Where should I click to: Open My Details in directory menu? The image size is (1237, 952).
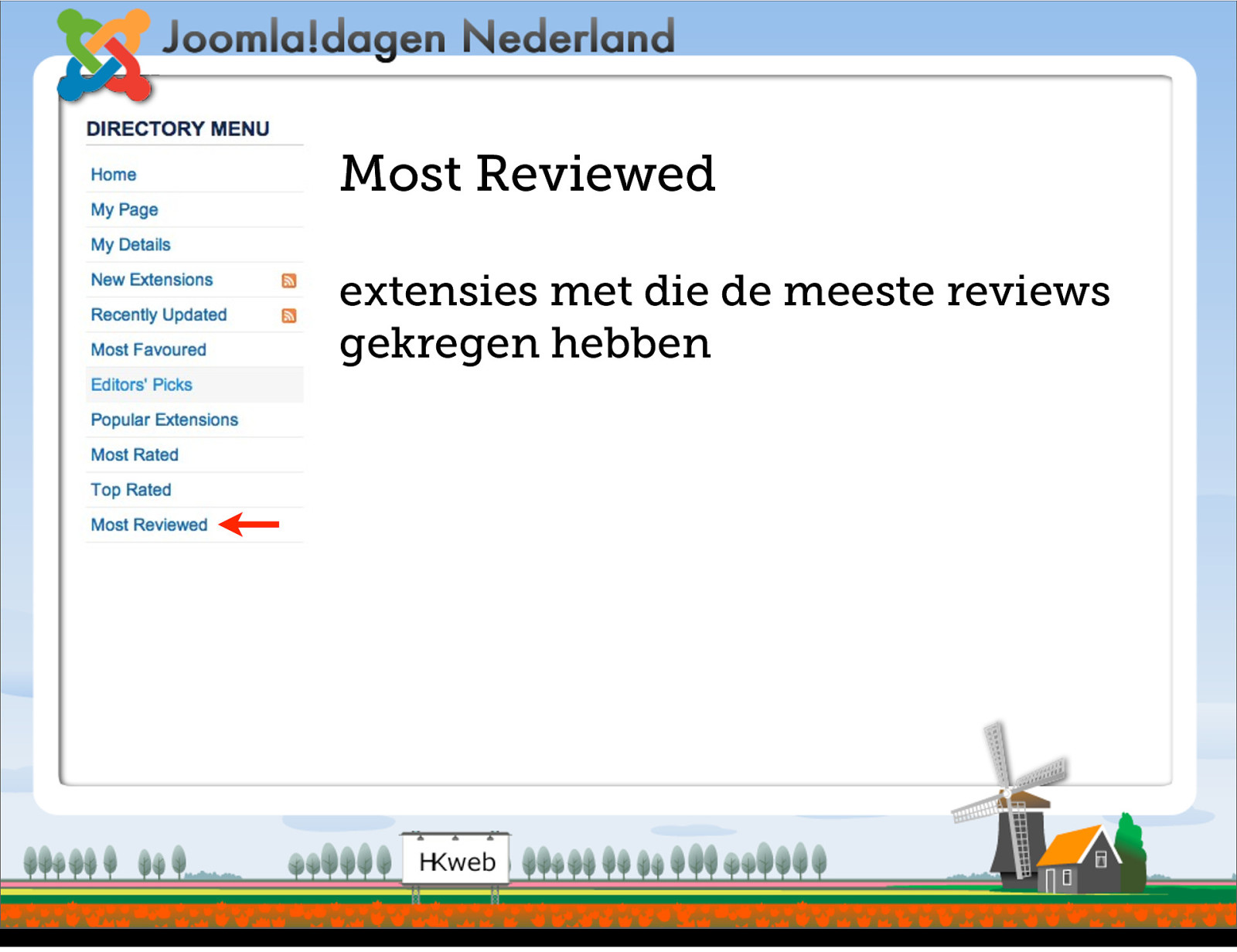point(131,245)
